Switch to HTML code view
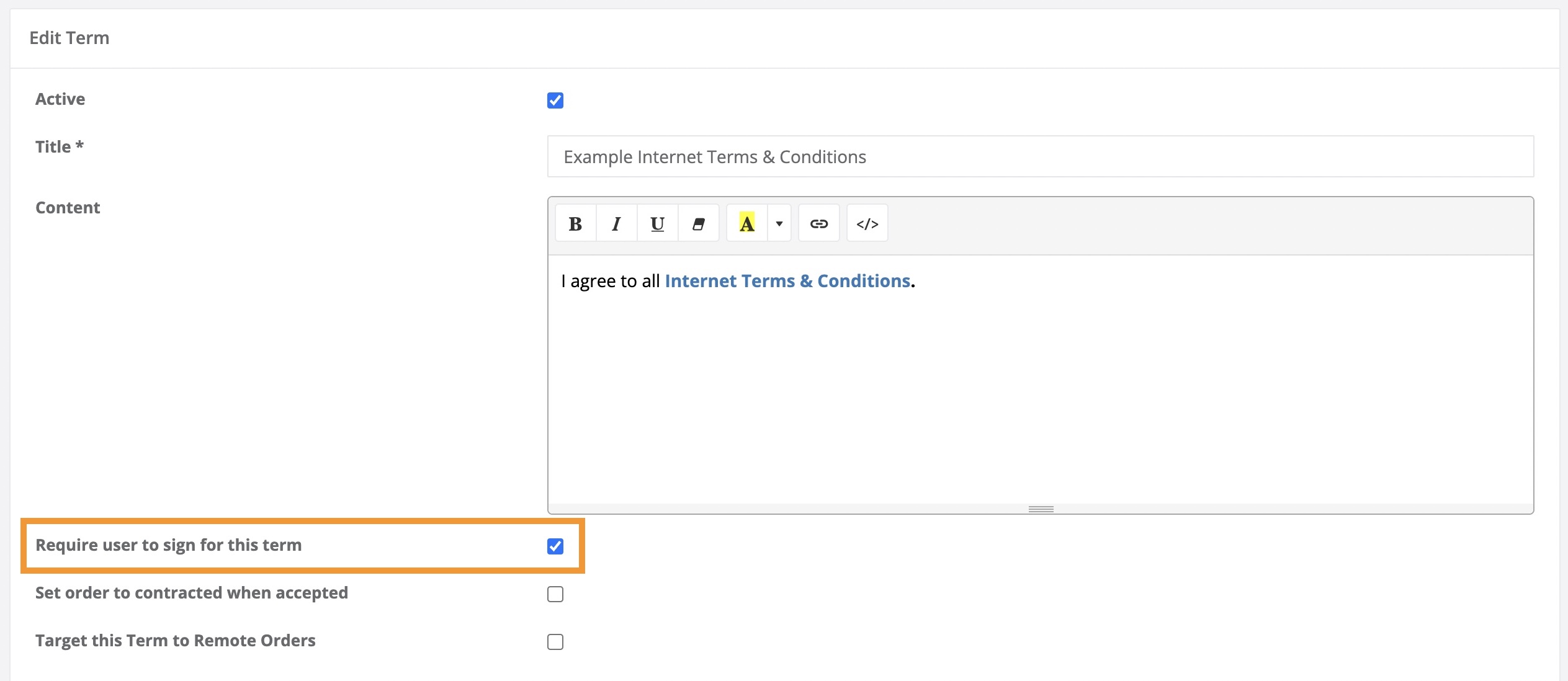The image size is (1568, 681). pyautogui.click(x=867, y=223)
